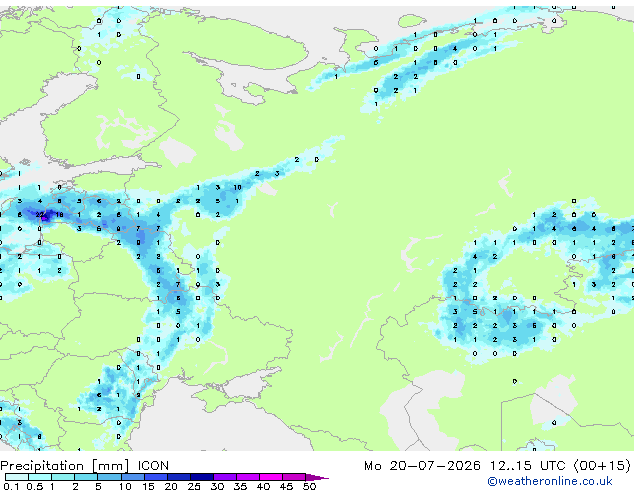Click the 20–25 mm dark blue legend box

click(179, 477)
